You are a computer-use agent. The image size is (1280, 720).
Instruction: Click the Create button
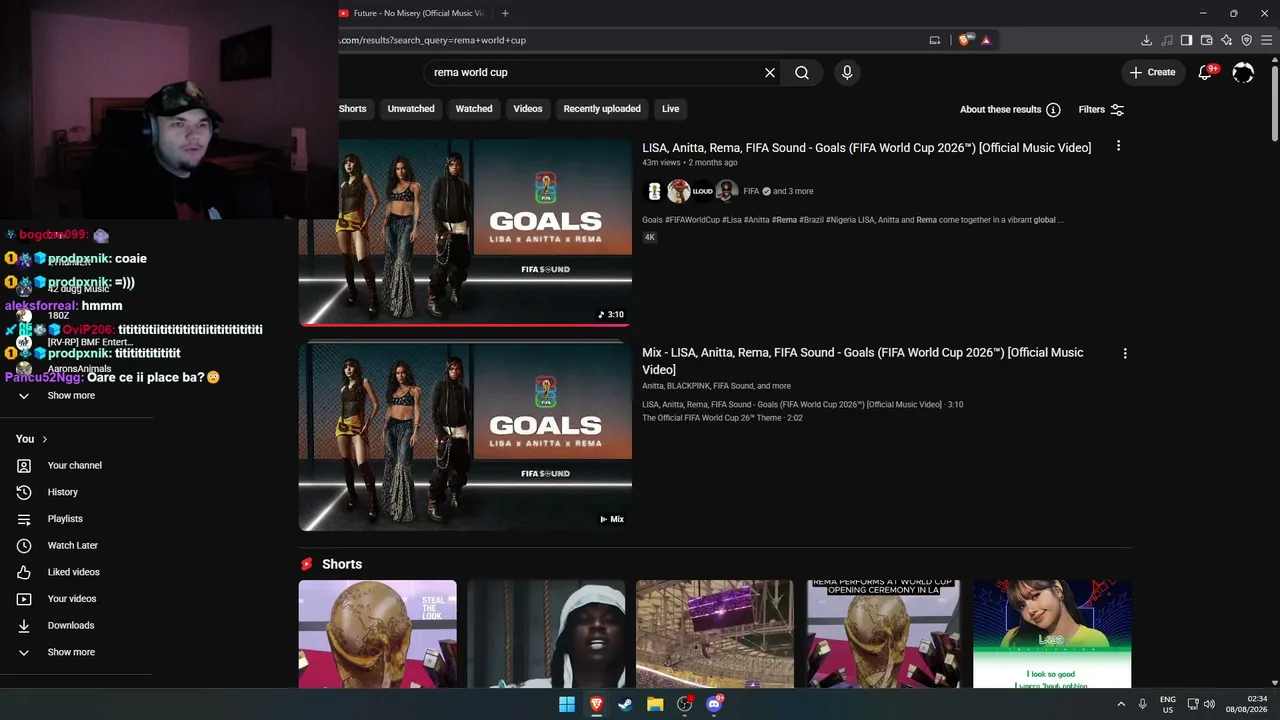1152,72
